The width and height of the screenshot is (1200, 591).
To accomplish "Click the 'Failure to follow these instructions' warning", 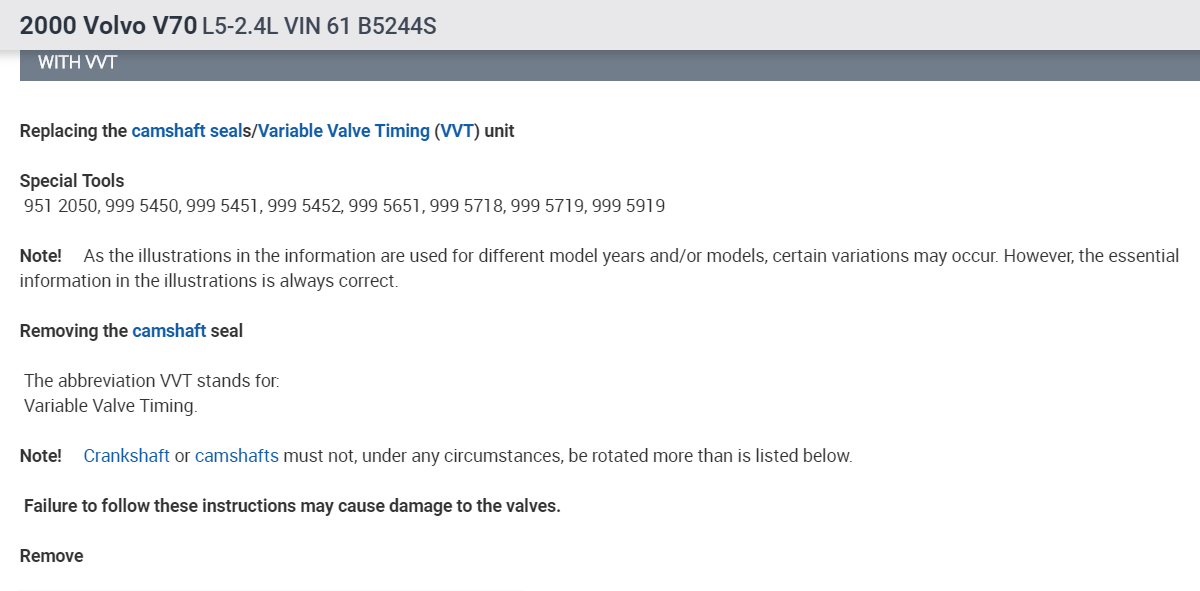I will tap(292, 506).
